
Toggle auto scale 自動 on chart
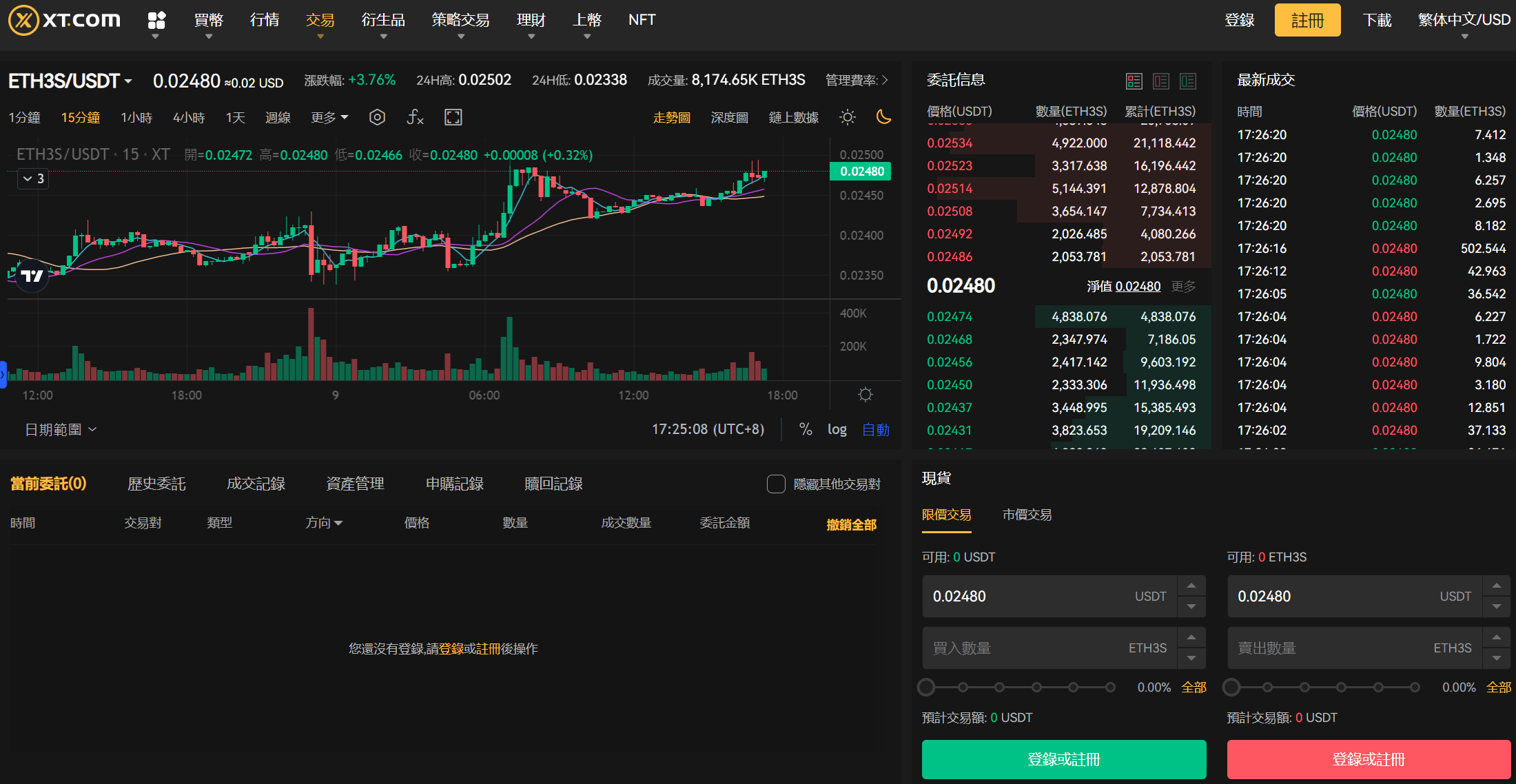pos(876,429)
